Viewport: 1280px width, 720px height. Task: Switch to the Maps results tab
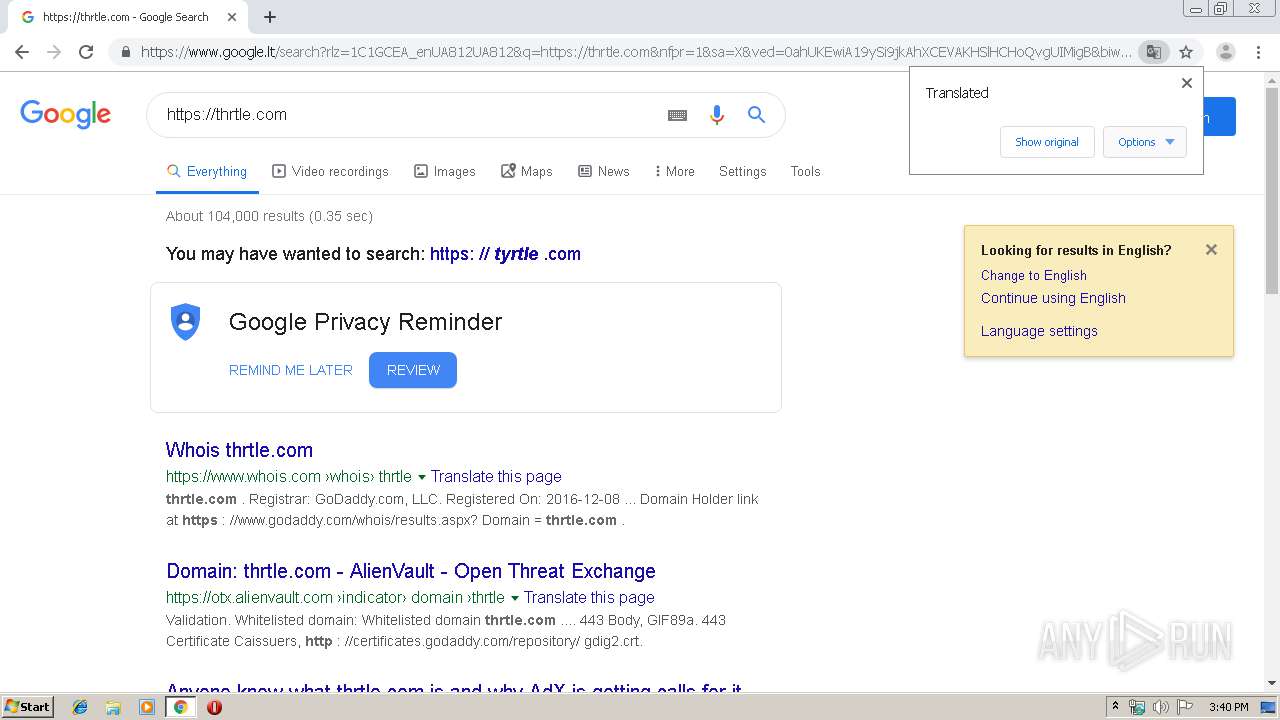point(526,171)
